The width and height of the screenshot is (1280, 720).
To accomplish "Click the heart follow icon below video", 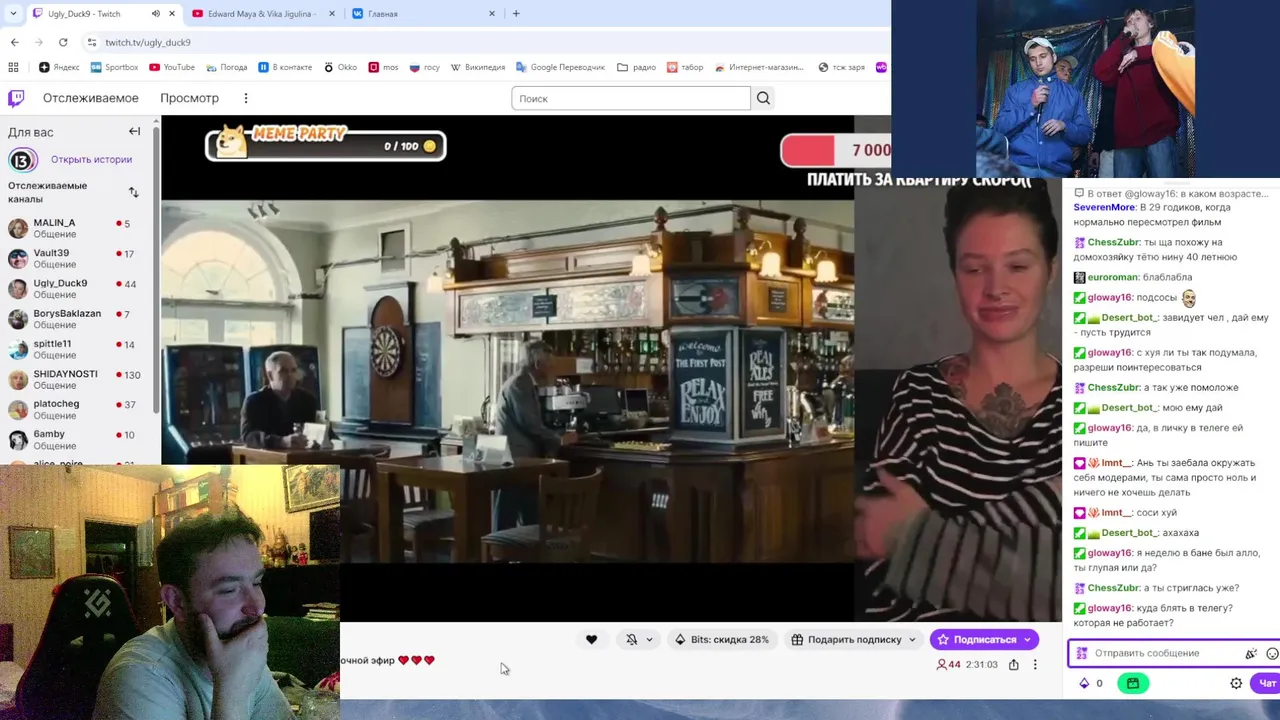I will click(x=591, y=640).
